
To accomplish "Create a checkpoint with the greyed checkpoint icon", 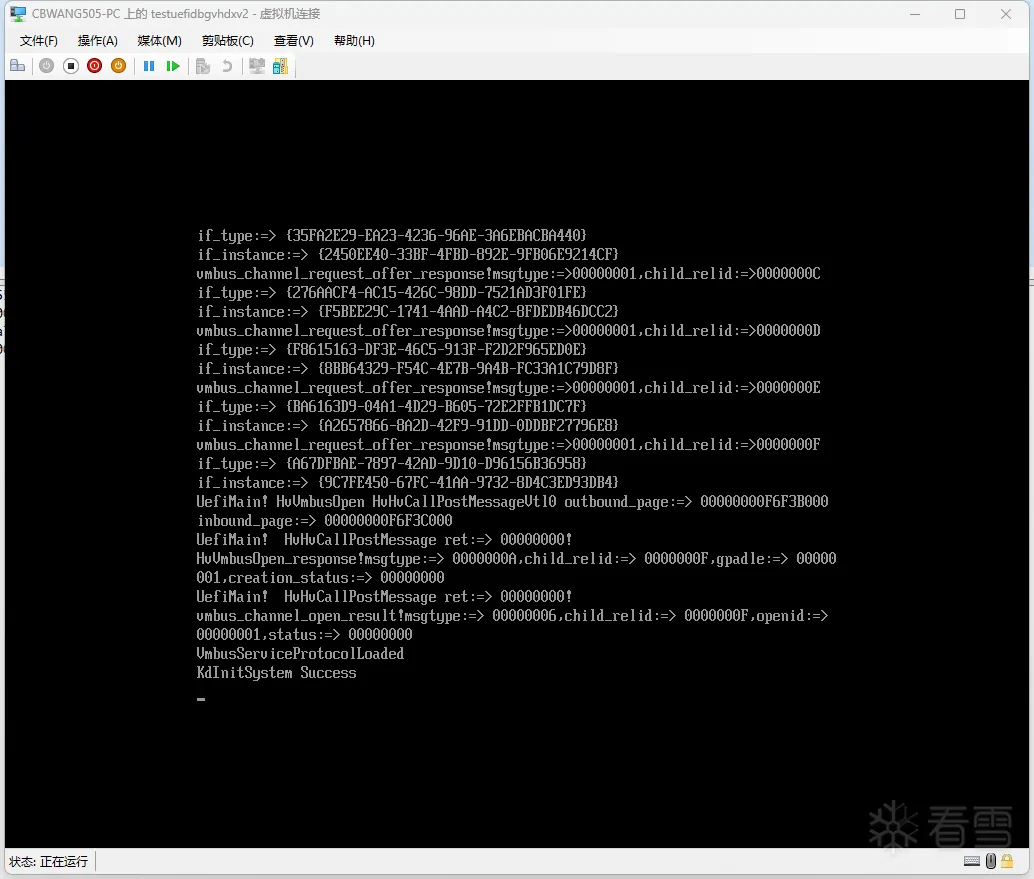I will [x=203, y=66].
